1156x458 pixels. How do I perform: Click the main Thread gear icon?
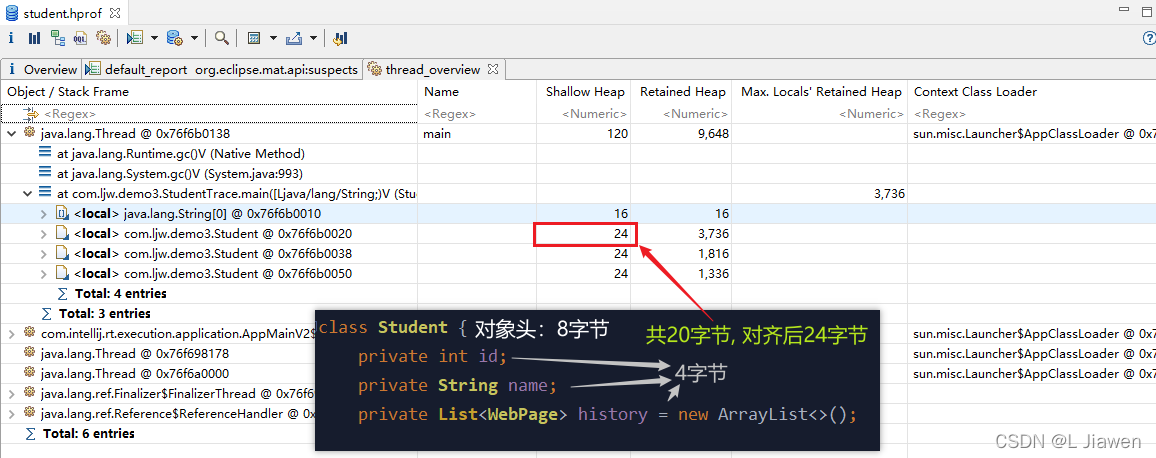[29, 133]
